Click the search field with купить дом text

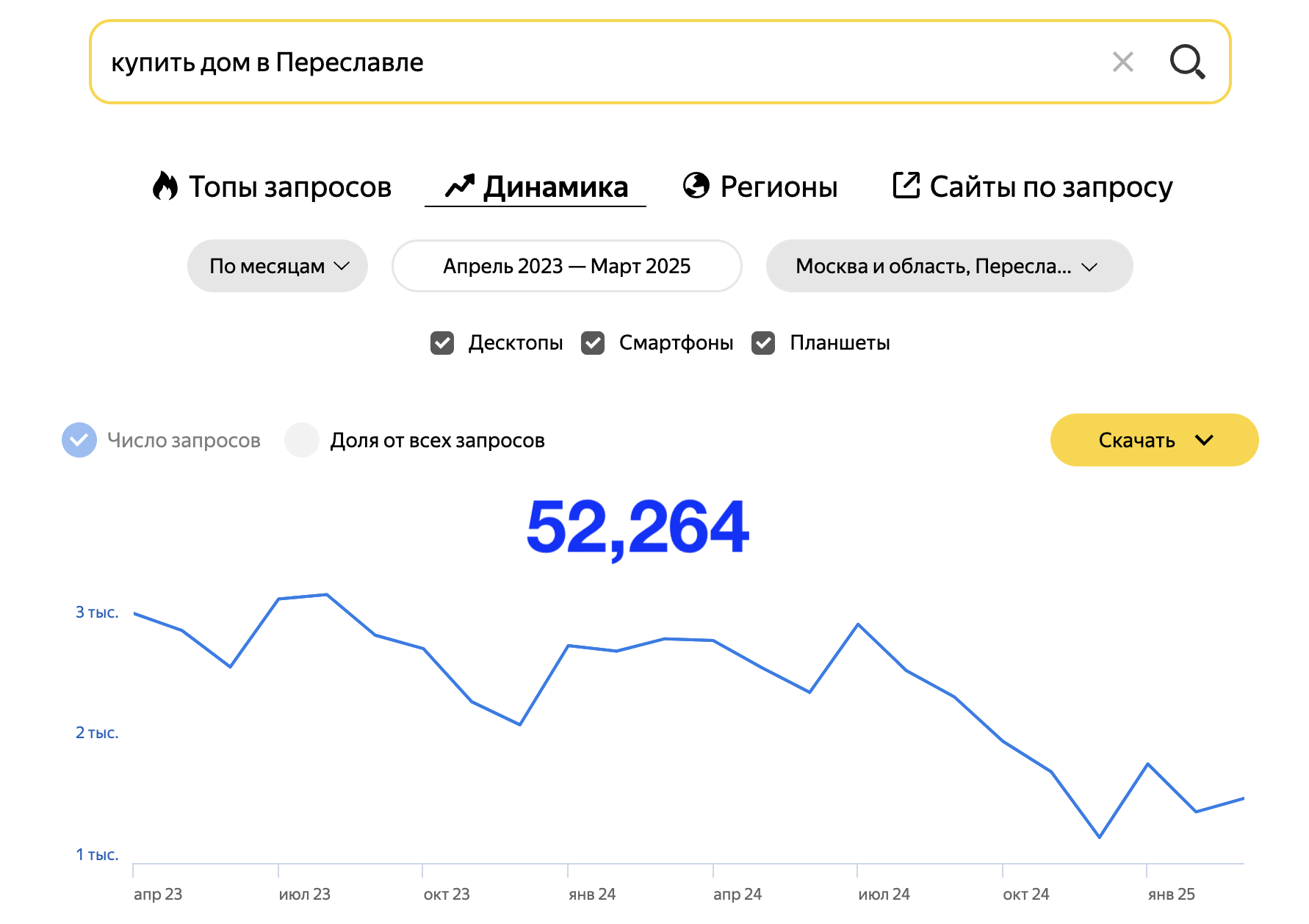click(x=588, y=62)
